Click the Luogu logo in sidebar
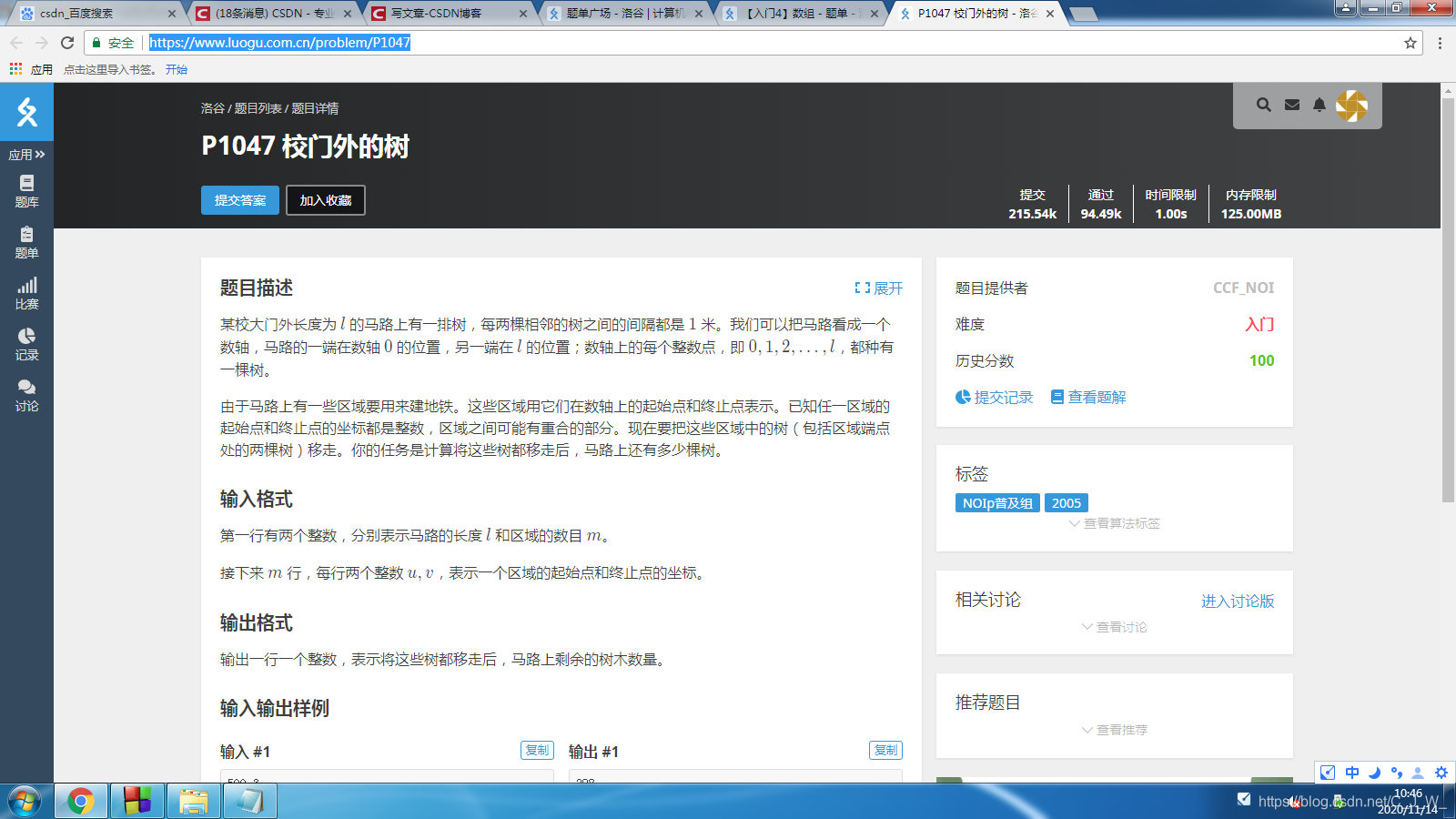Image resolution: width=1456 pixels, height=819 pixels. pyautogui.click(x=26, y=112)
